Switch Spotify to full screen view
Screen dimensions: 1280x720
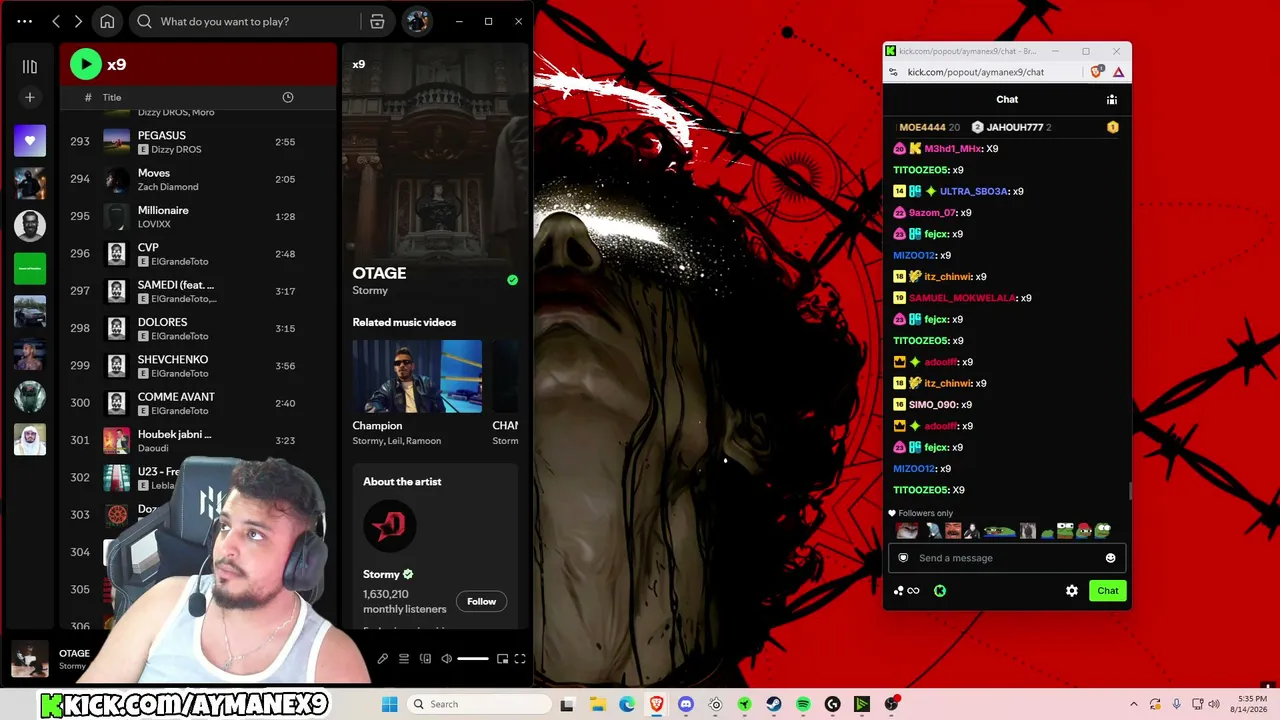click(520, 659)
